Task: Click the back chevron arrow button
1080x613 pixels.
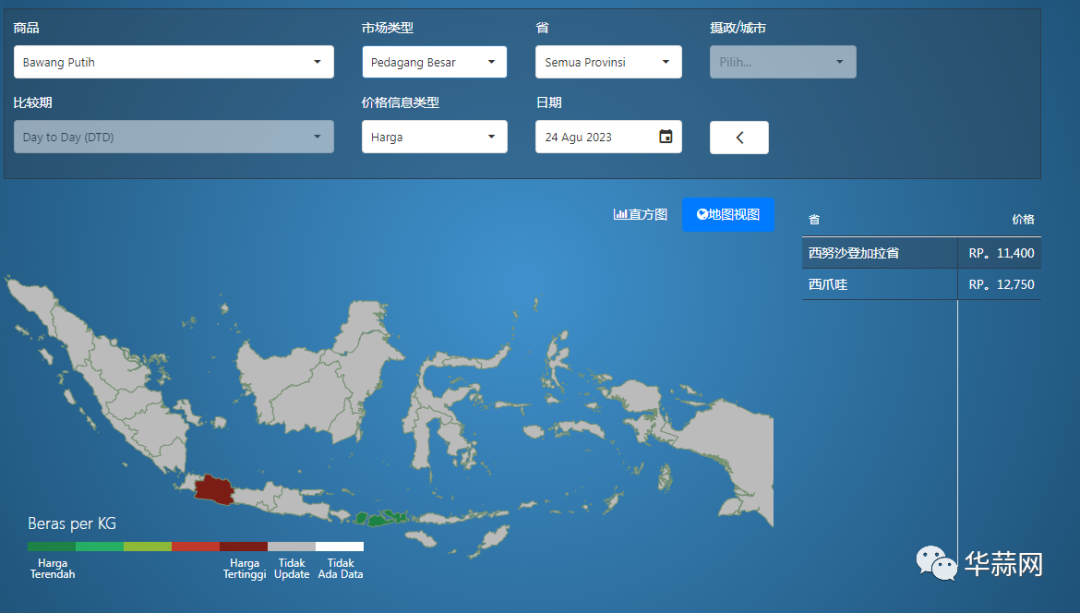Action: tap(739, 138)
